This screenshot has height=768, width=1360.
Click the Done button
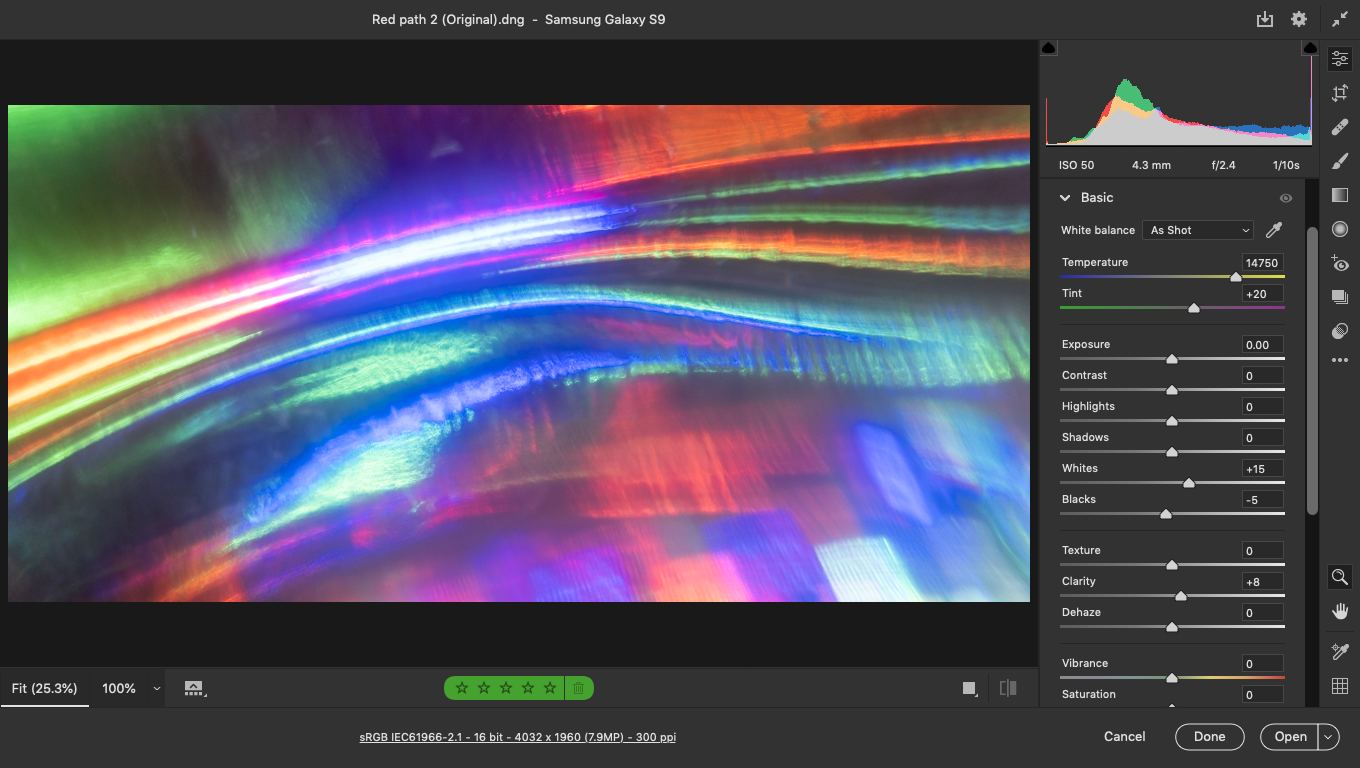(x=1209, y=737)
